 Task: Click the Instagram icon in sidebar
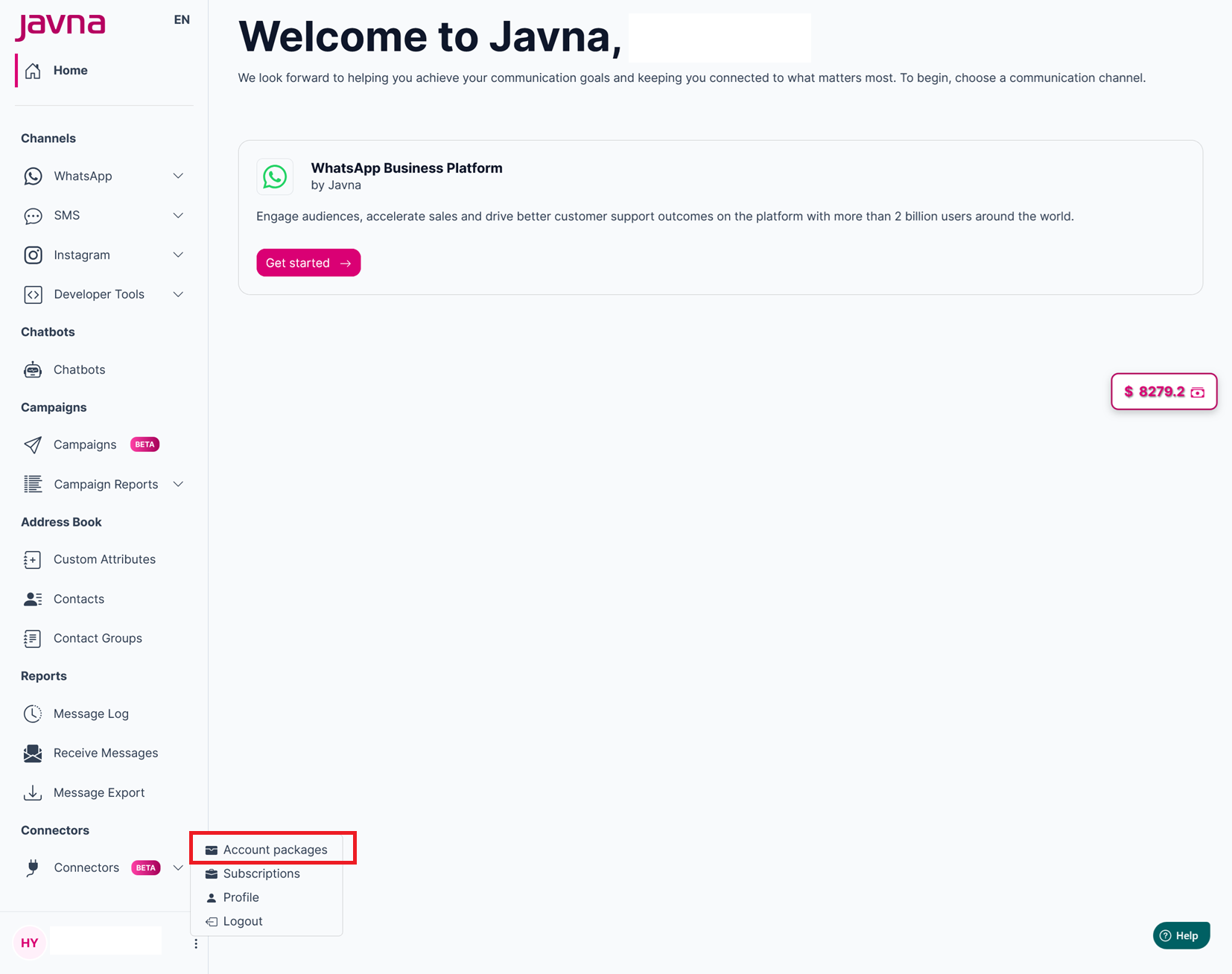[x=33, y=255]
